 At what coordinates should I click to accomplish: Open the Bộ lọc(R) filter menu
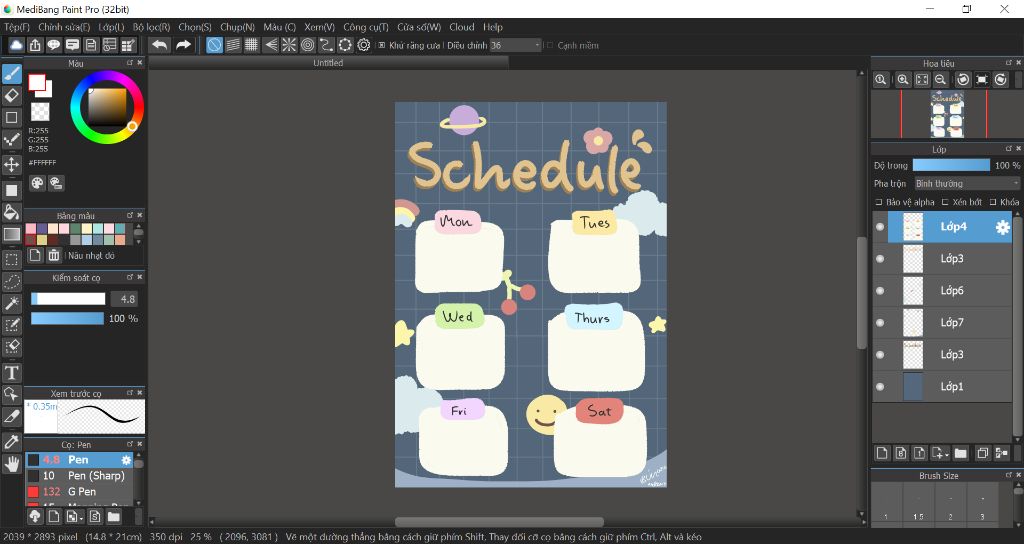[152, 27]
